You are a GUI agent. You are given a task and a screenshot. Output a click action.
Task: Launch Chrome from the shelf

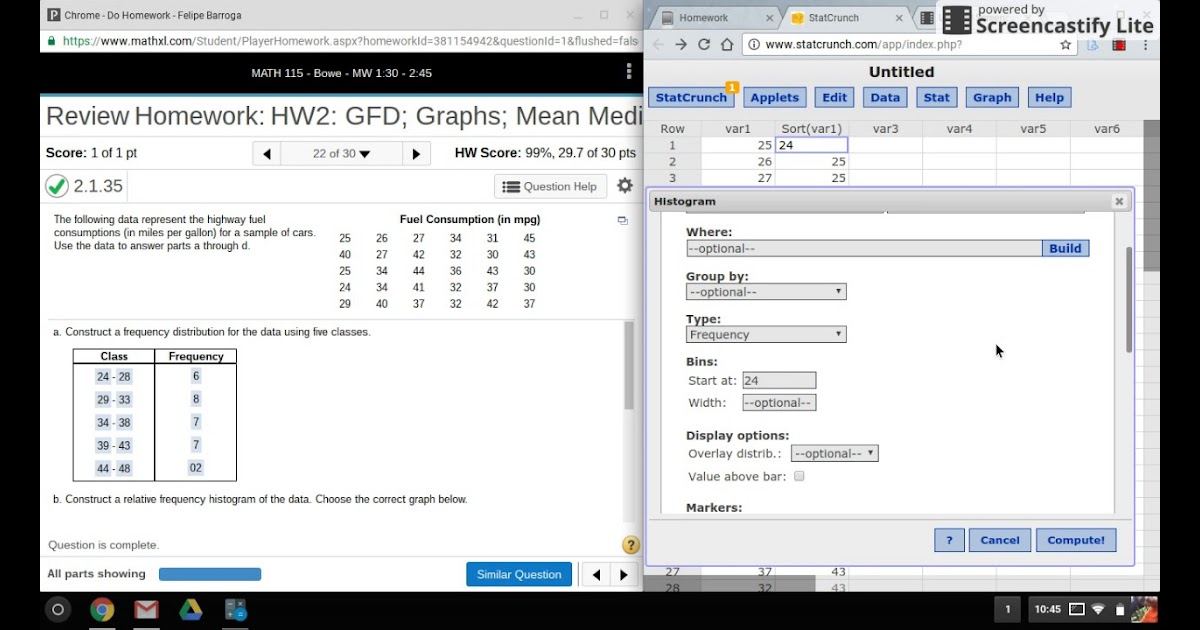pyautogui.click(x=102, y=609)
